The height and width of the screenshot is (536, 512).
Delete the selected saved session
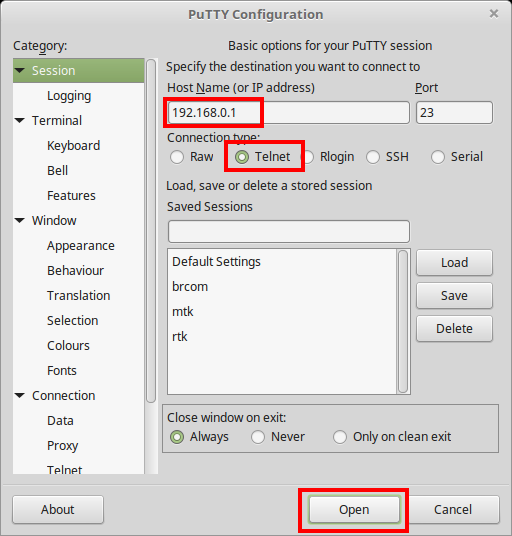coord(454,329)
